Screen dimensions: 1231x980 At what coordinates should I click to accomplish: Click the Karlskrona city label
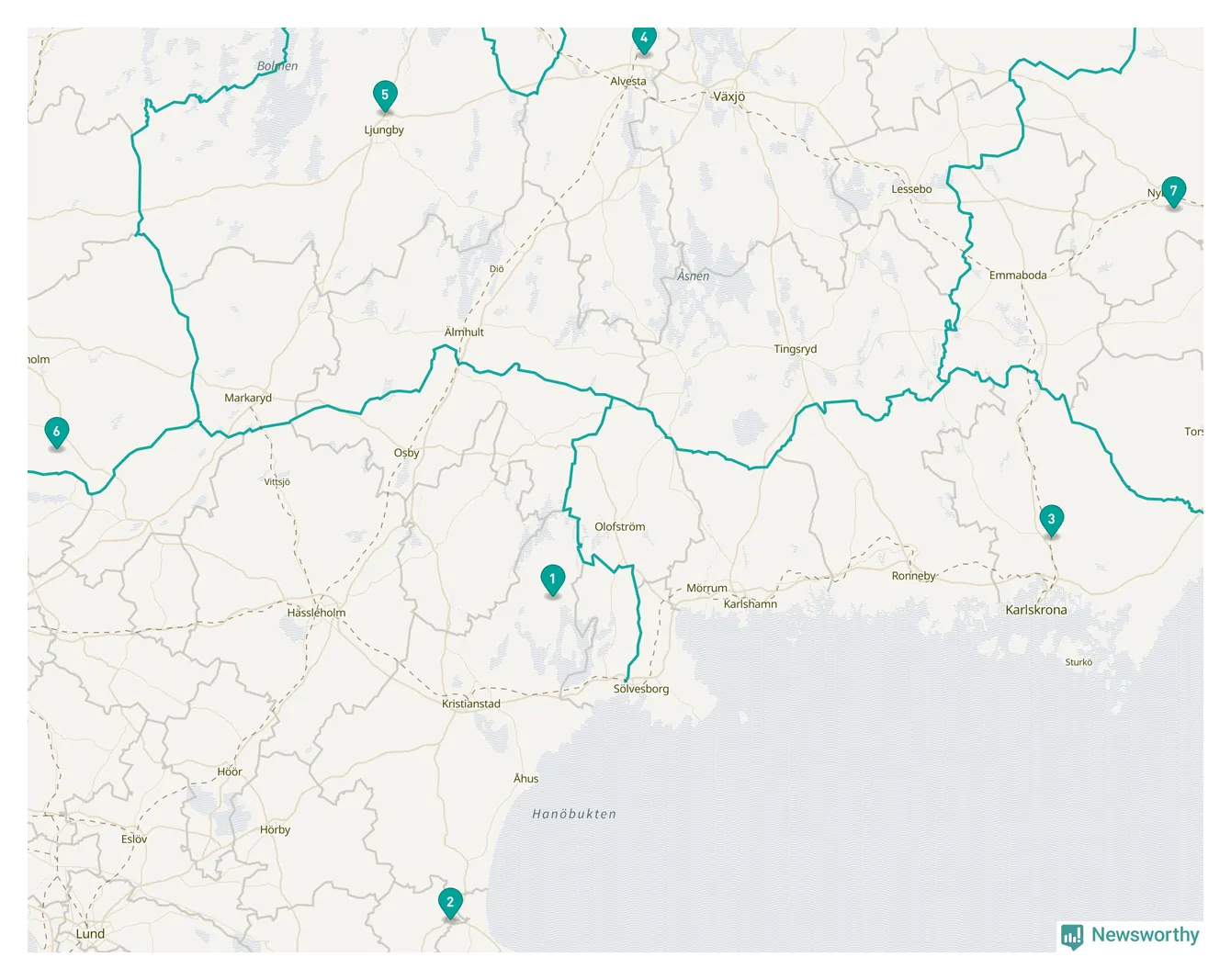(x=1036, y=610)
